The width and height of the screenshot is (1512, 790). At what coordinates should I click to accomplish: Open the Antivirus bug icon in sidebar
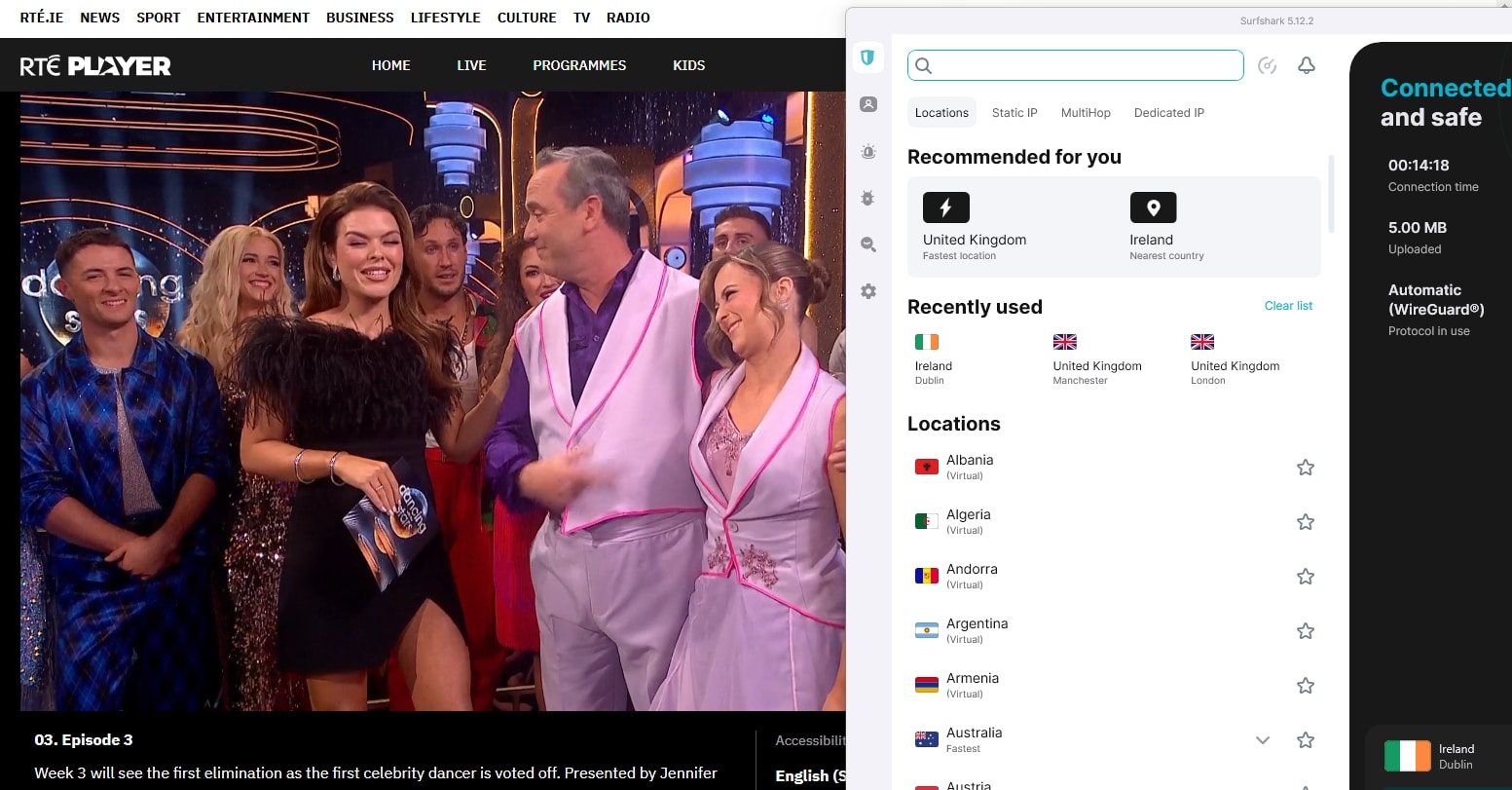tap(868, 198)
